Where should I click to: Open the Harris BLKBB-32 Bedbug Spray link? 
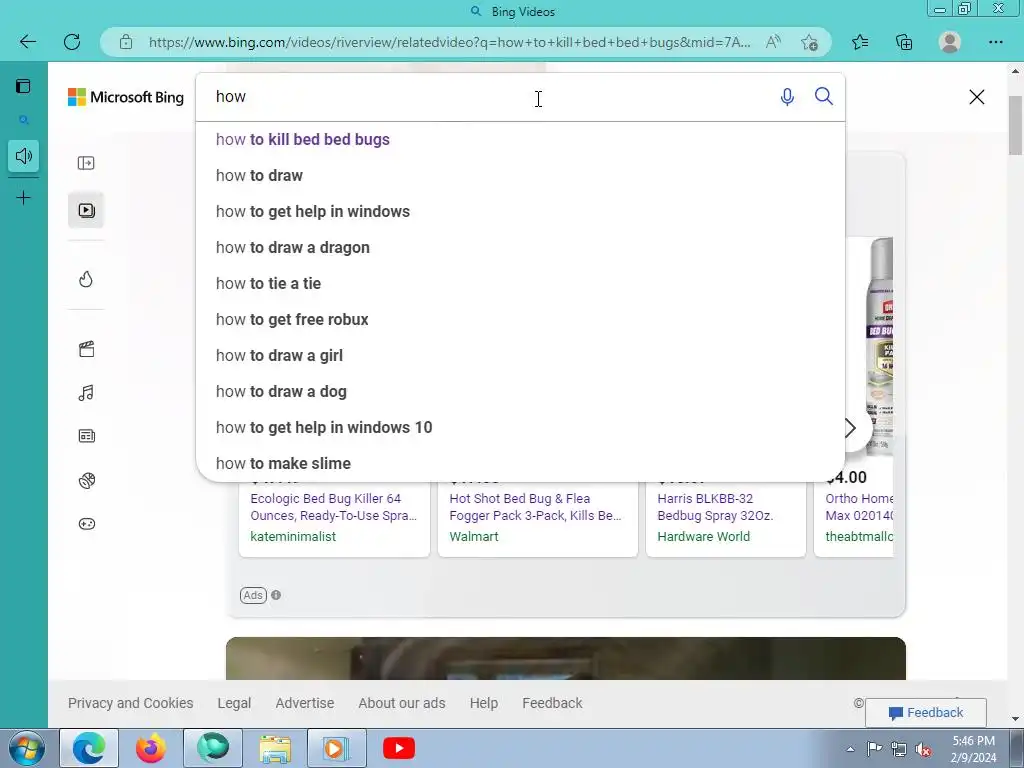tap(715, 507)
